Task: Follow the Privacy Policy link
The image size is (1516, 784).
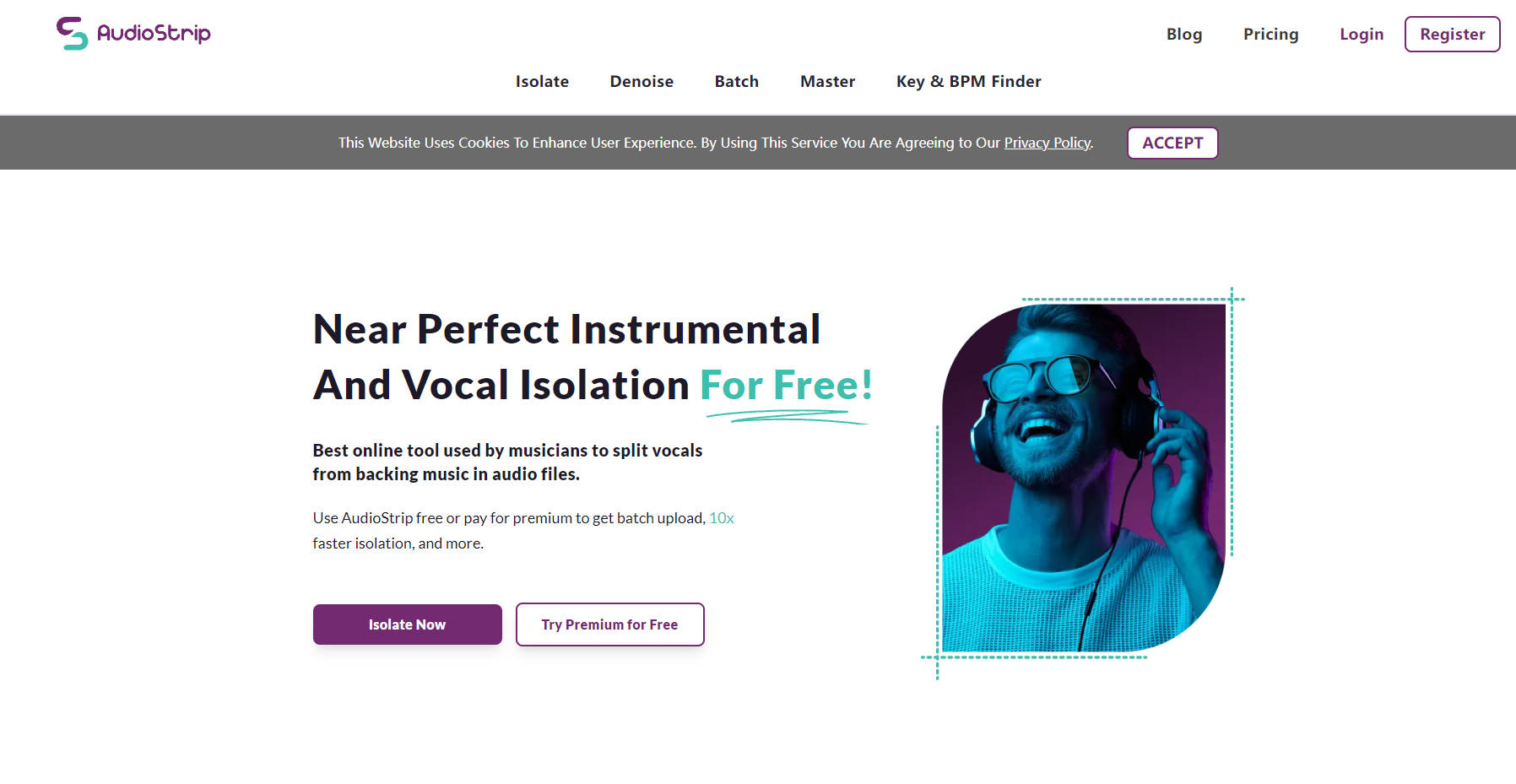Action: (1047, 143)
